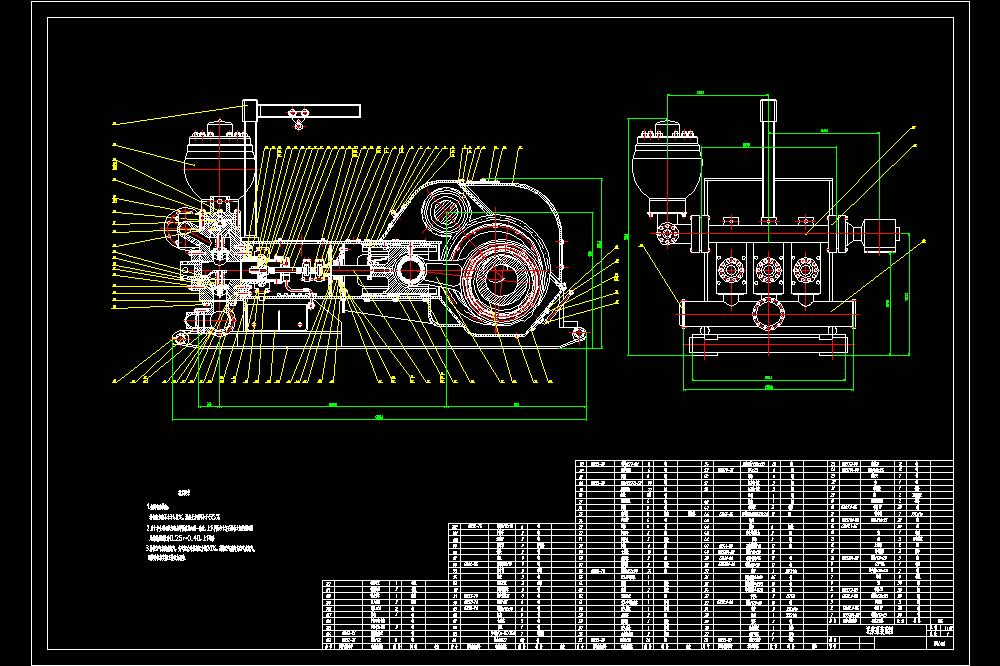Click the cylindrical fitting at the right end of the end view

[880, 235]
